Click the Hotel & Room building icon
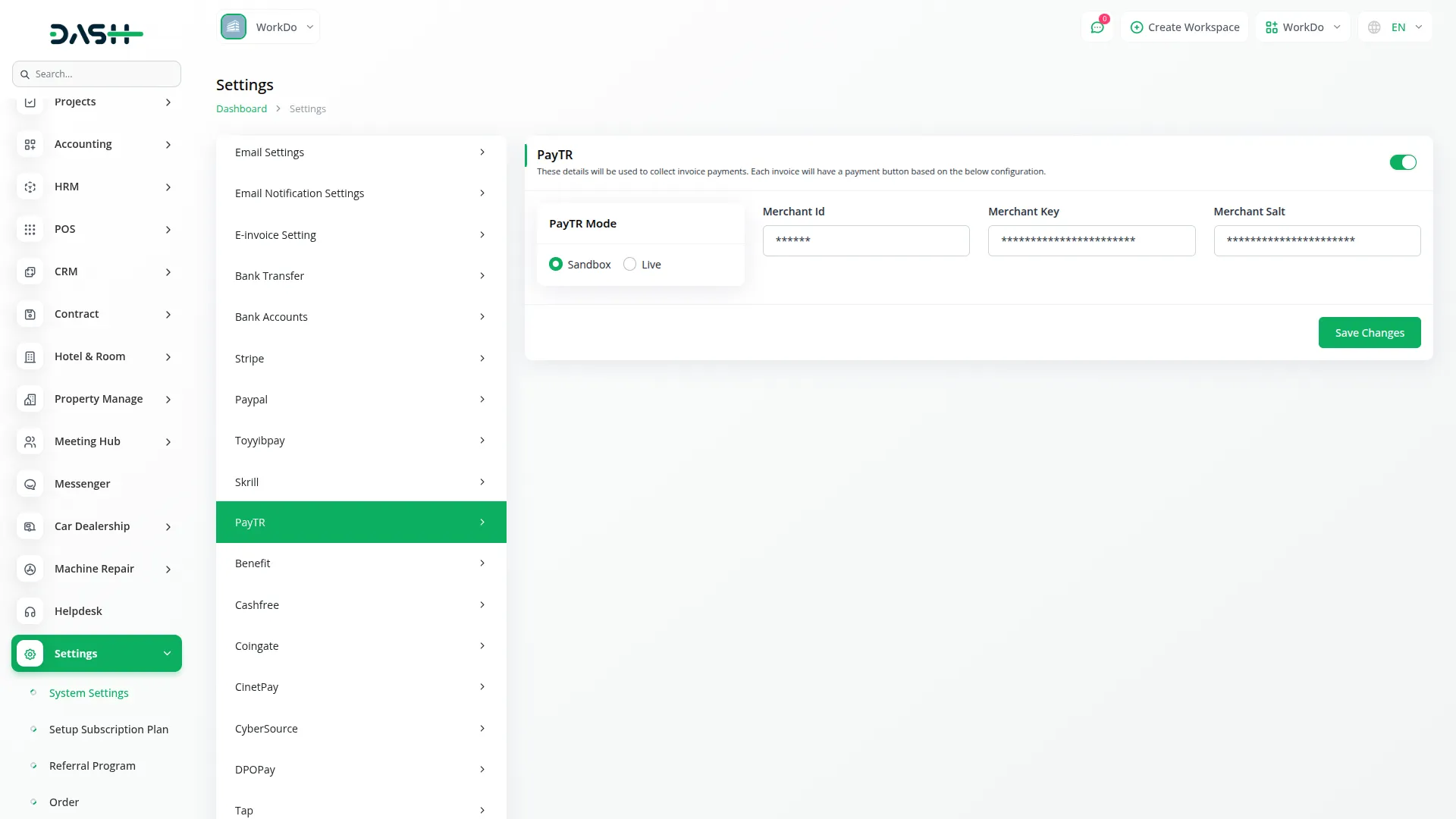This screenshot has width=1456, height=819. tap(30, 356)
